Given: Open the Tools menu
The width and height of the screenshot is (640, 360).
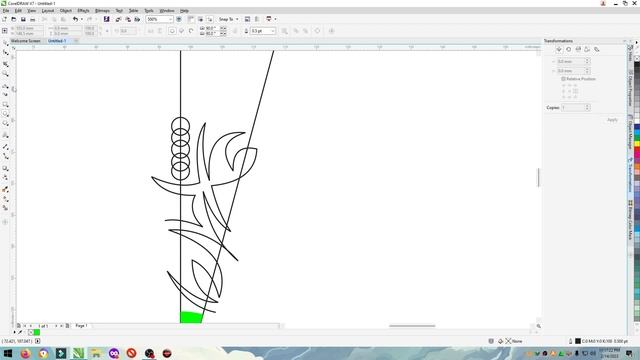Looking at the screenshot, I should (149, 11).
